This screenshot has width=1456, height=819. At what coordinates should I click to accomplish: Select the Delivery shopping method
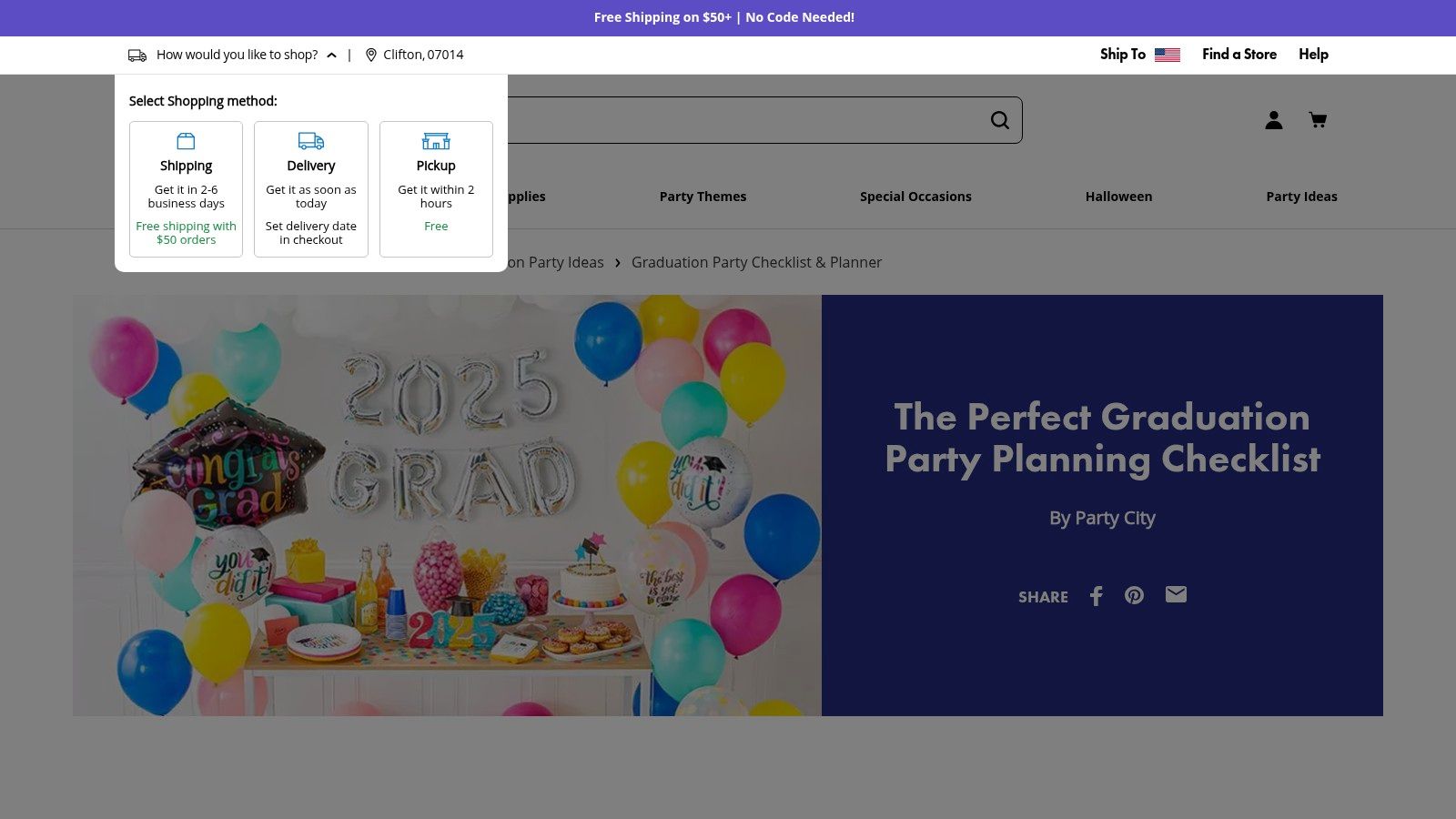point(311,189)
